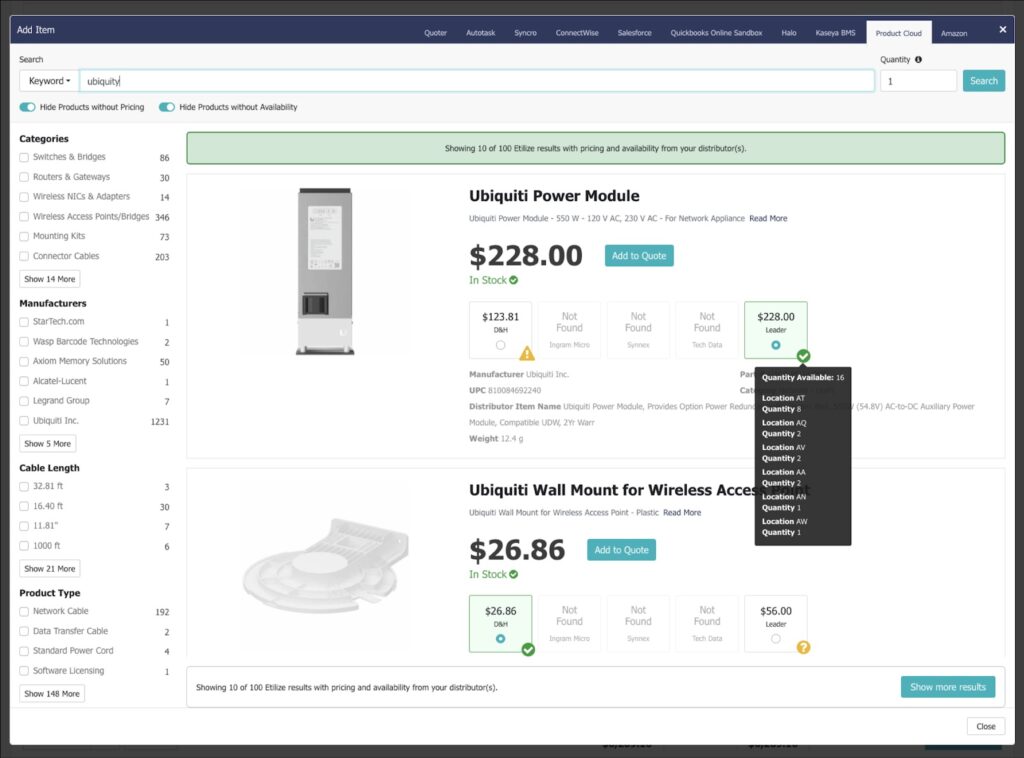Image resolution: width=1024 pixels, height=758 pixels.
Task: Click In Stock check icon for Wall Mount
Action: tap(514, 575)
